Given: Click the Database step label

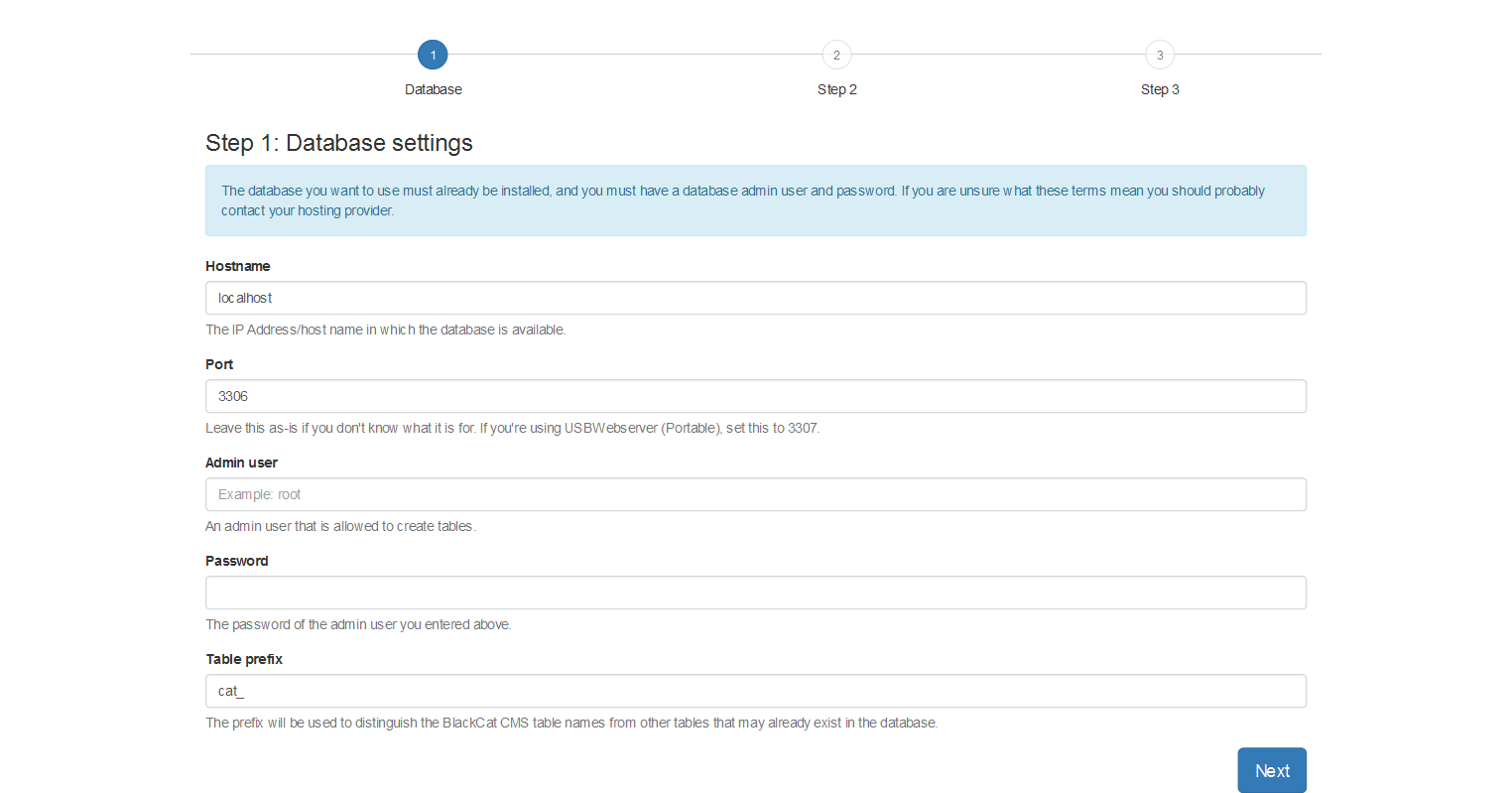Looking at the screenshot, I should click(434, 89).
